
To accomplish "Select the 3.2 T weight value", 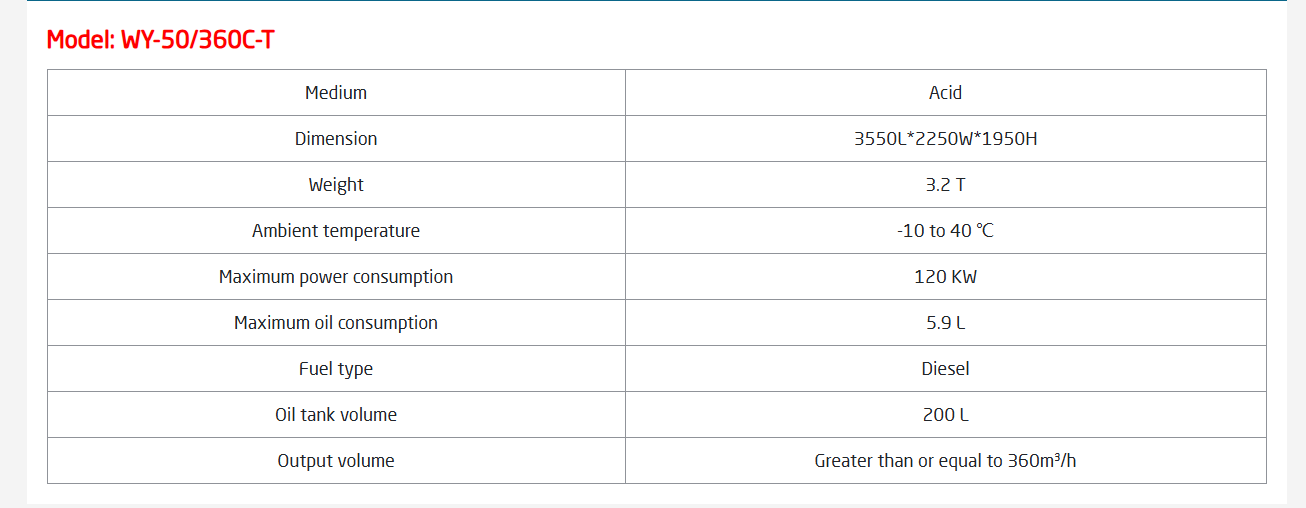I will 946,185.
